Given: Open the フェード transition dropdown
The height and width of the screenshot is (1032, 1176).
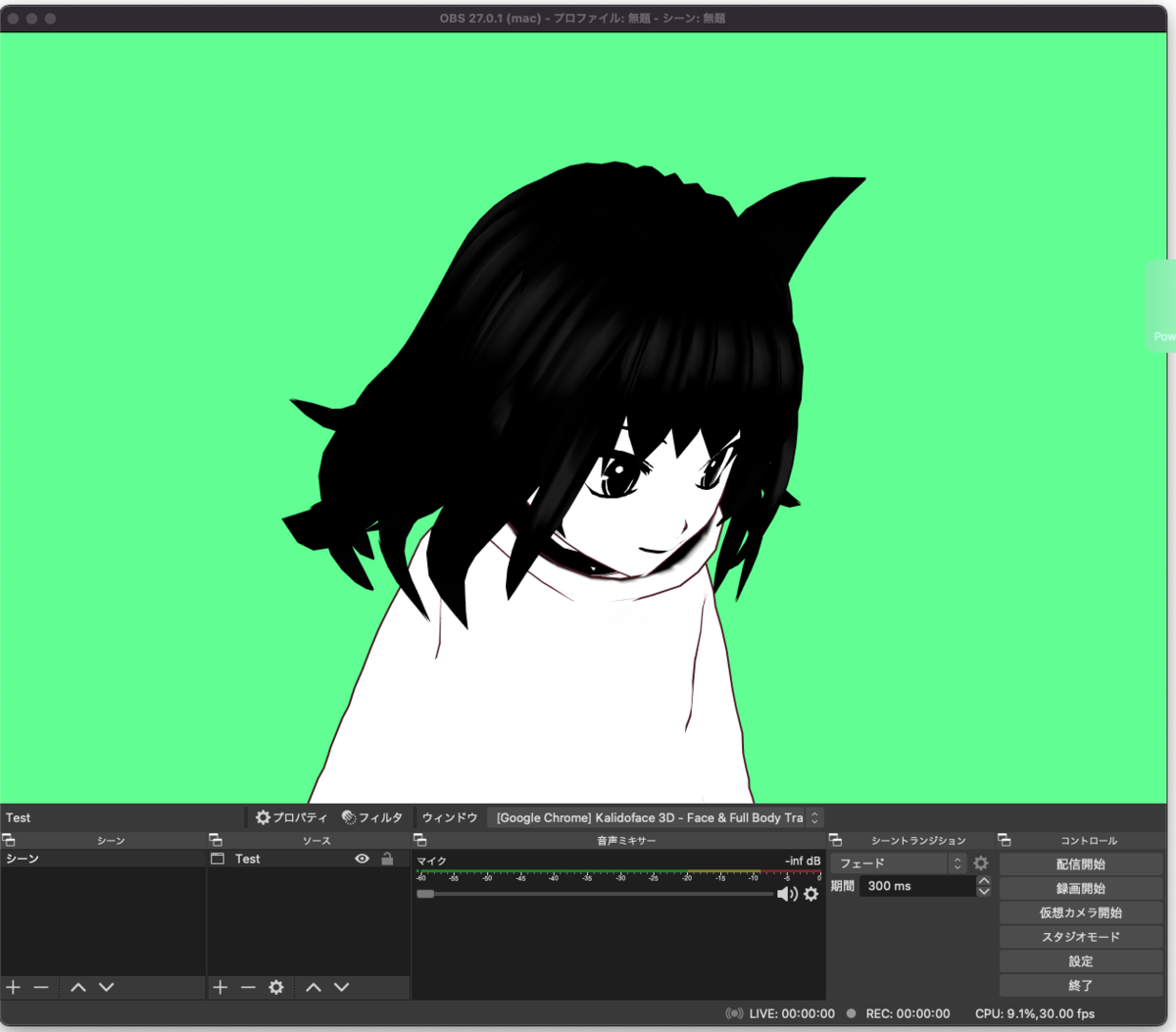Looking at the screenshot, I should tap(899, 863).
